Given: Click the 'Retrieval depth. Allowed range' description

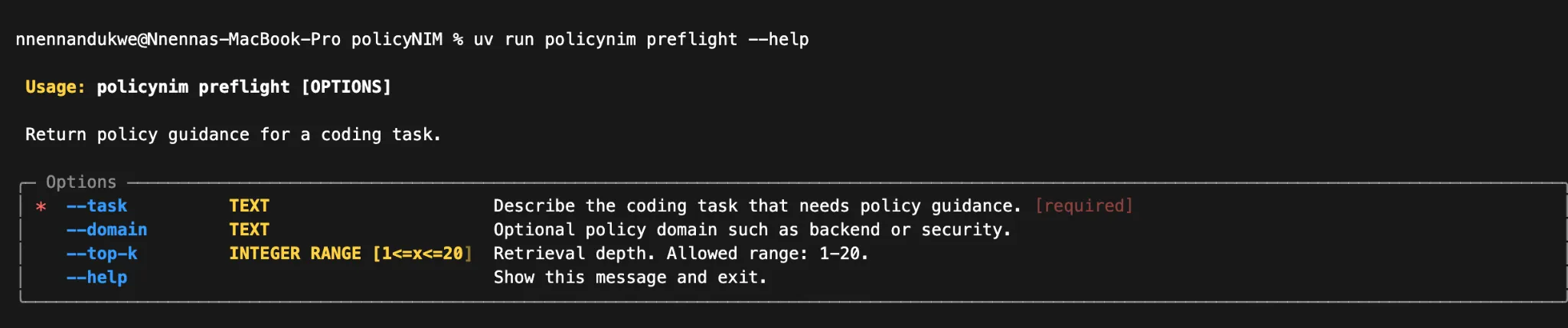Looking at the screenshot, I should [x=681, y=253].
